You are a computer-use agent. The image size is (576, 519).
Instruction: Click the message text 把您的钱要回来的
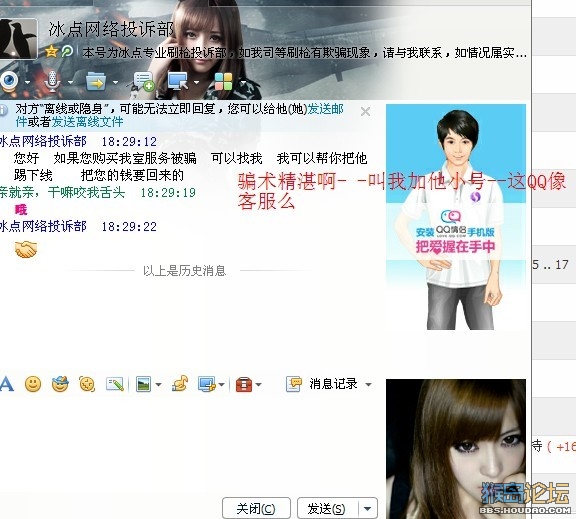pyautogui.click(x=132, y=175)
